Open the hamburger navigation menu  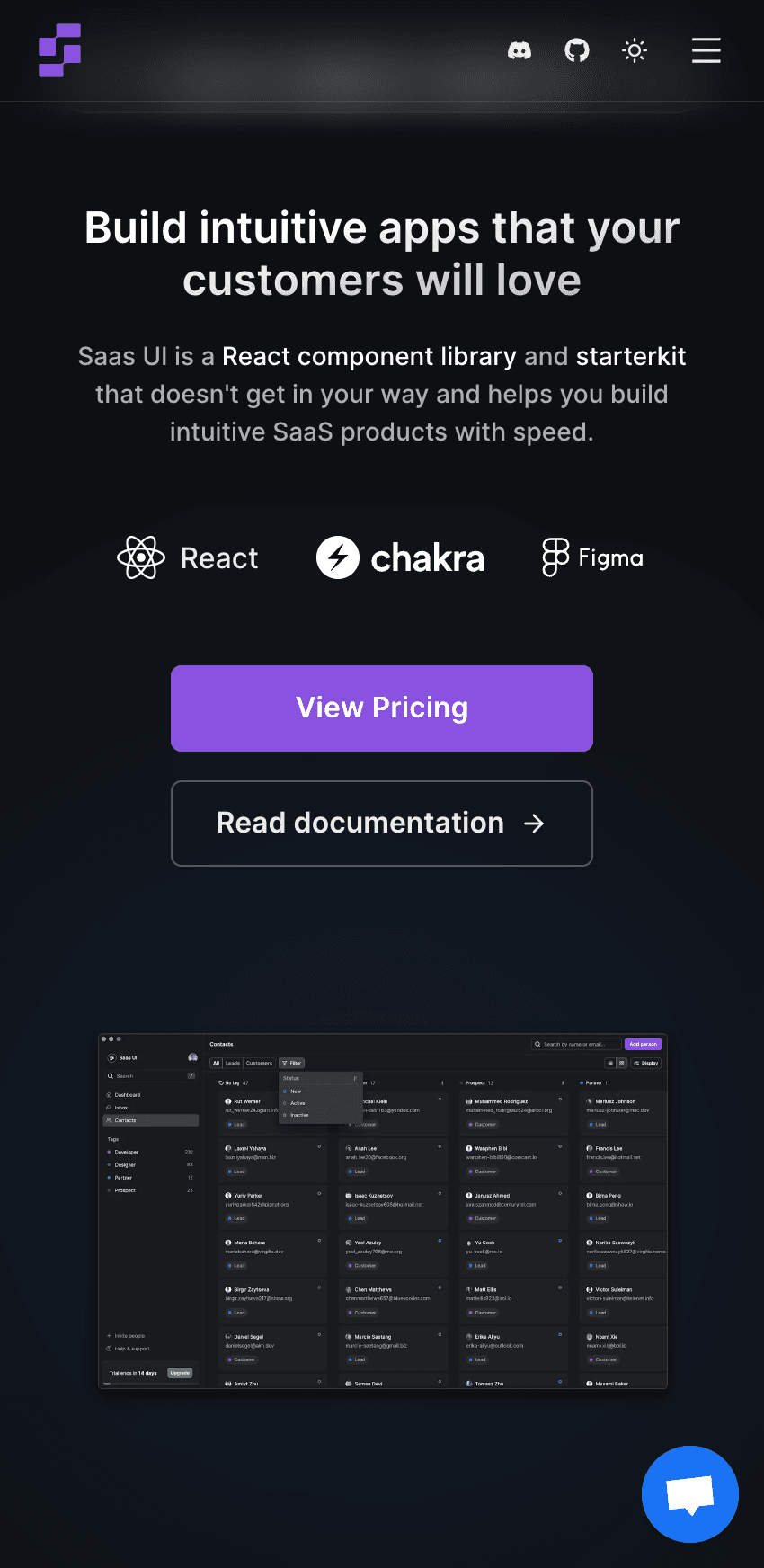[x=706, y=50]
